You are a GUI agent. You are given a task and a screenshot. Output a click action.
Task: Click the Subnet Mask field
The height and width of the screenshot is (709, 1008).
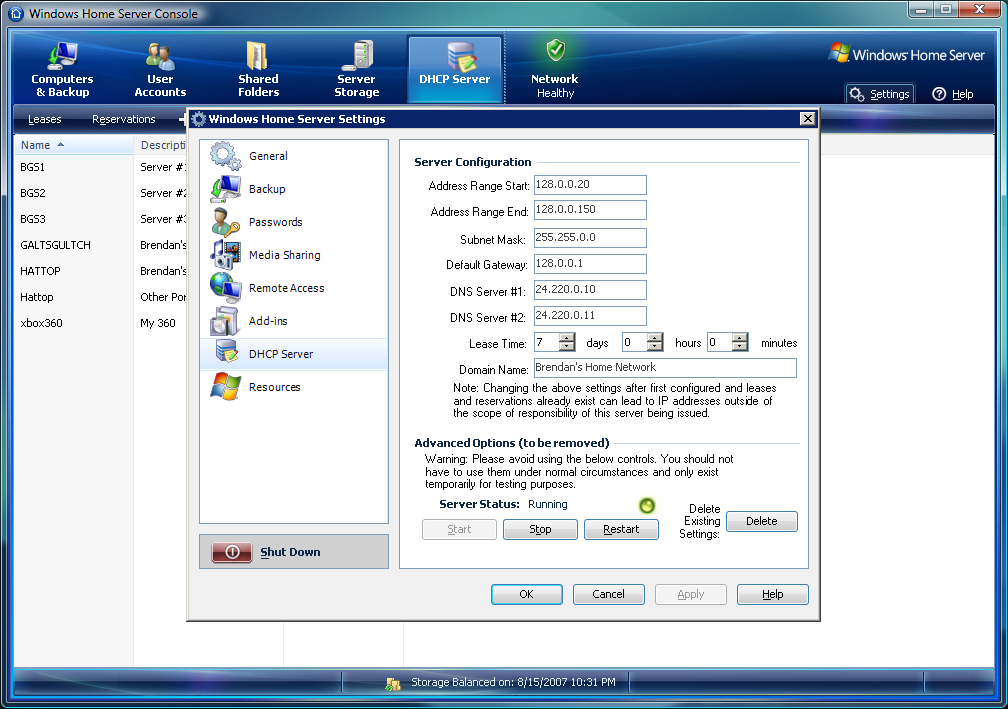tap(590, 238)
